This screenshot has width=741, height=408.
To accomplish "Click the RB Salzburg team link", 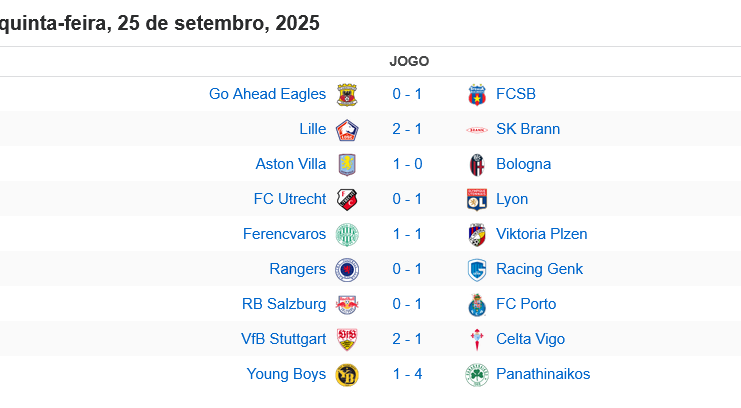I will pos(284,304).
